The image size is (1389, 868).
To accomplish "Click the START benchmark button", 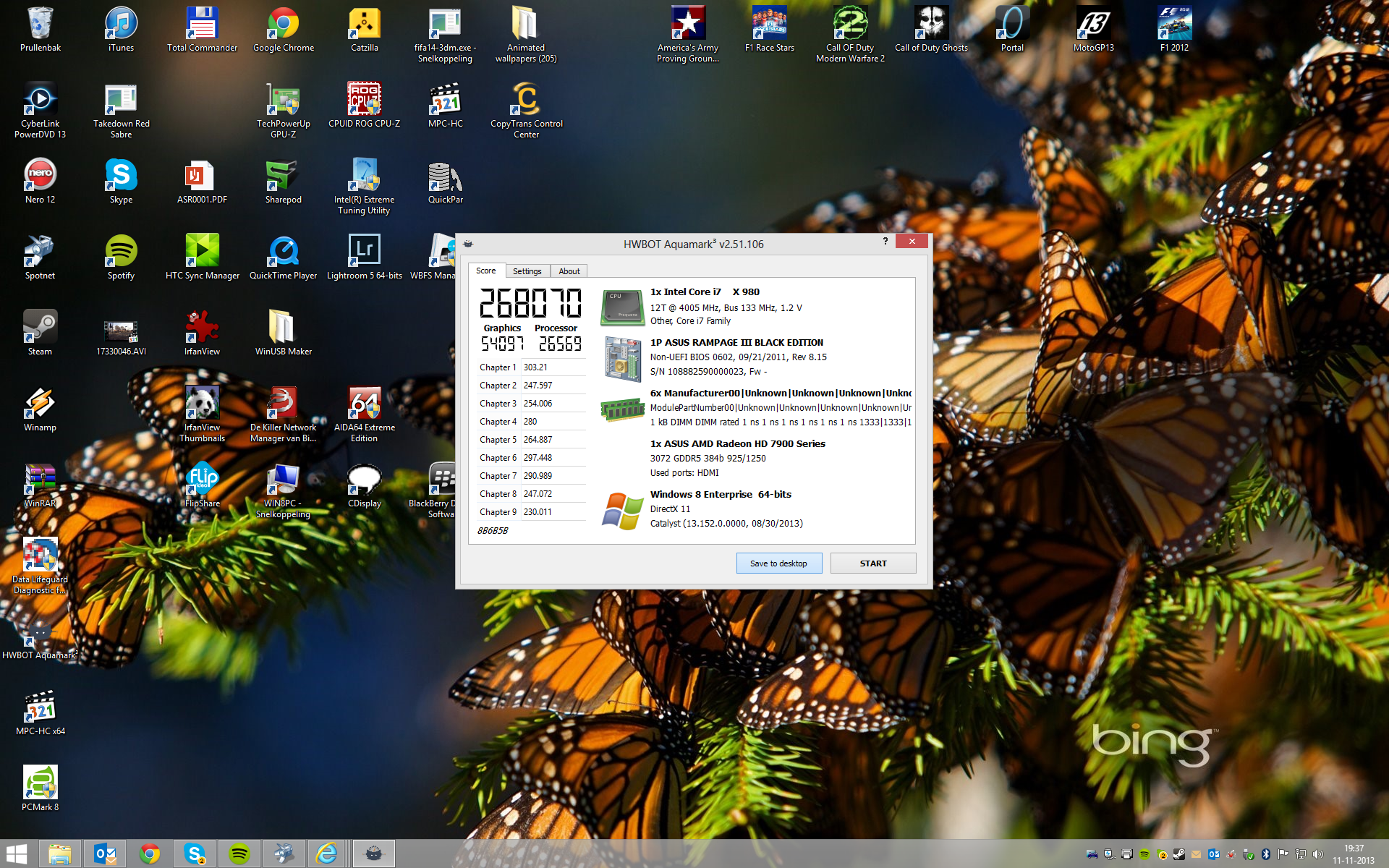I will tap(873, 563).
